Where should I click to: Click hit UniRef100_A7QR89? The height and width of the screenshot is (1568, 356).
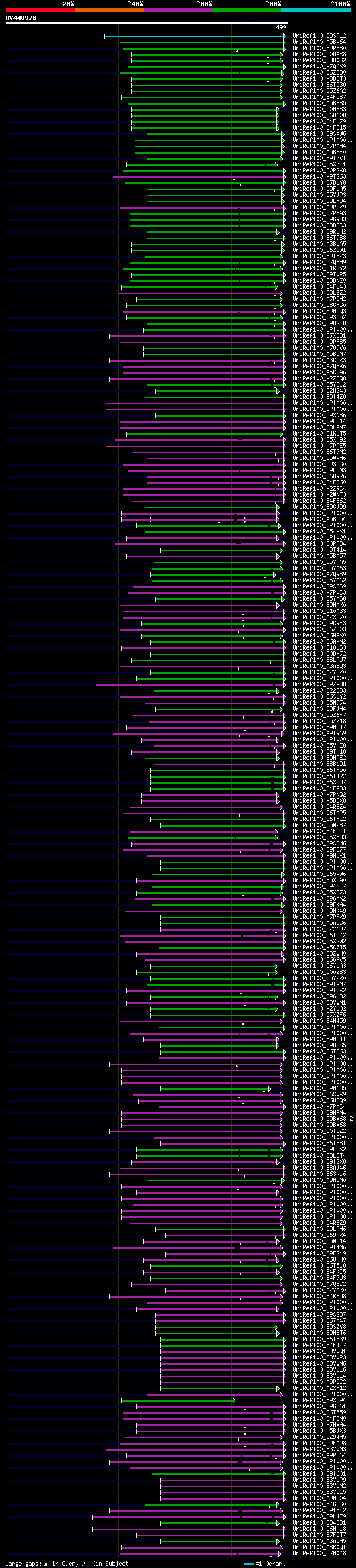(319, 574)
